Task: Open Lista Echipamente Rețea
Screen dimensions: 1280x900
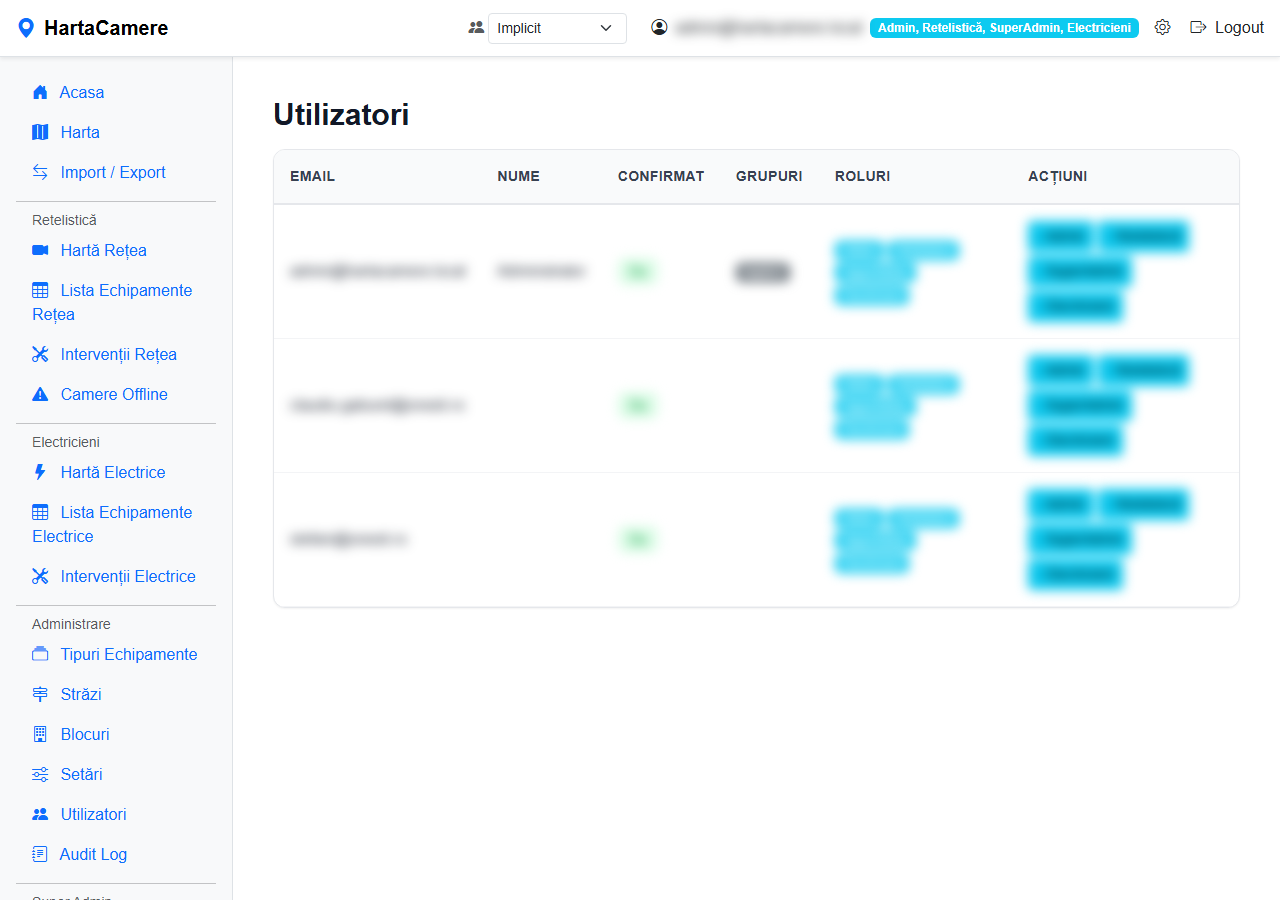Action: [112, 302]
